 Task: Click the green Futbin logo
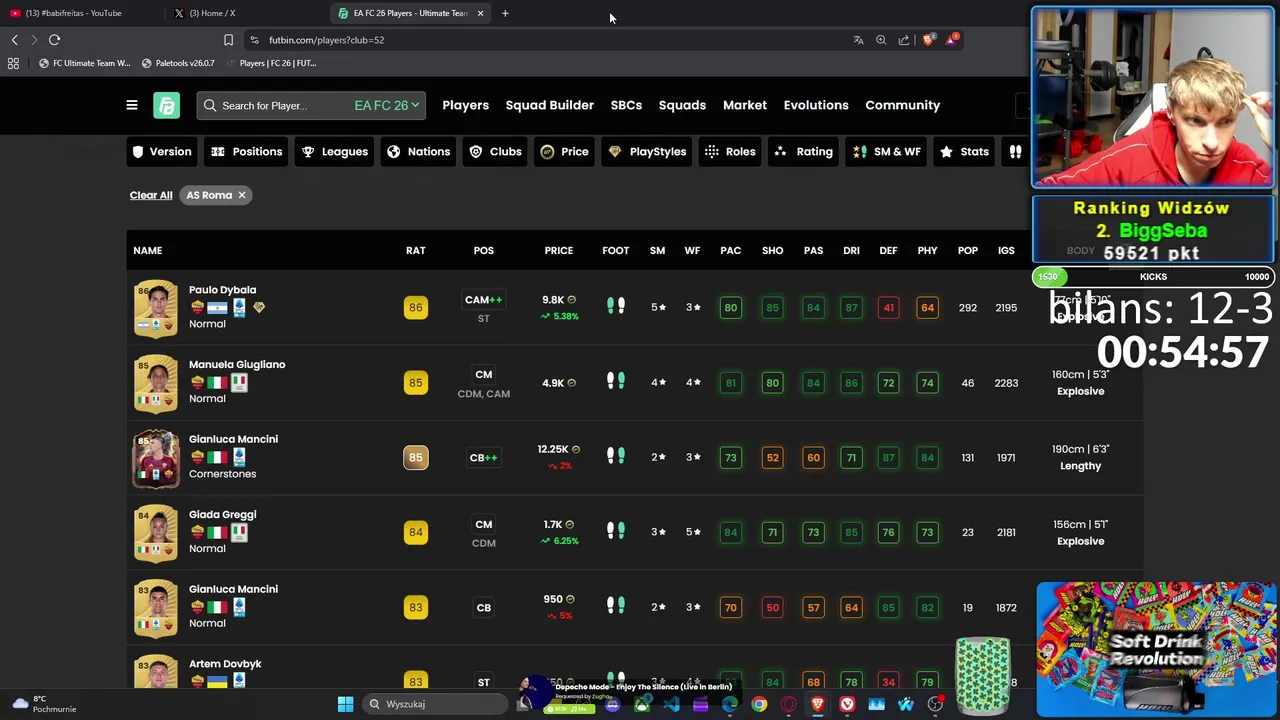coord(166,105)
